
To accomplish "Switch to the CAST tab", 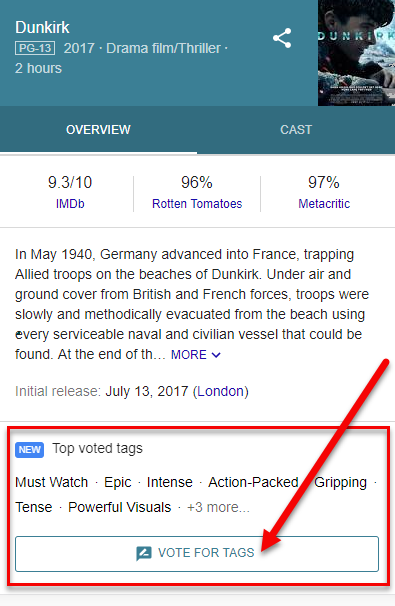I will pos(296,129).
